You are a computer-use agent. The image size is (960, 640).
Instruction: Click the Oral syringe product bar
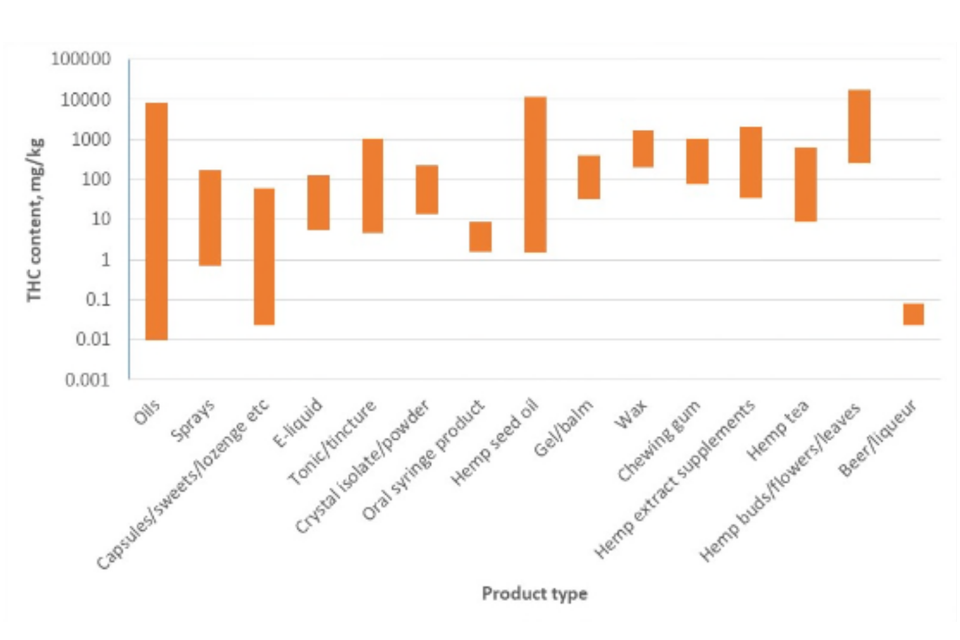(481, 236)
